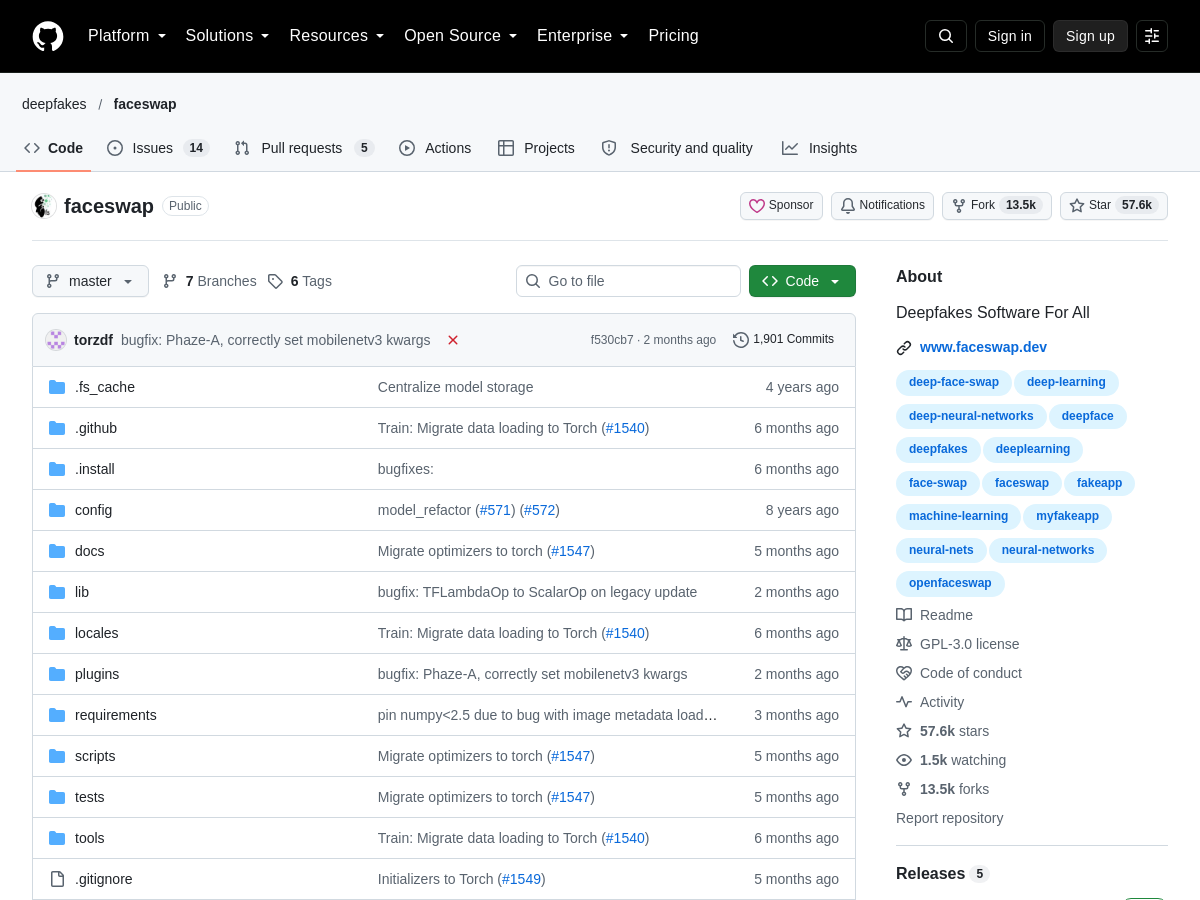
Task: View the repository Activity pulse link
Action: coord(930,702)
